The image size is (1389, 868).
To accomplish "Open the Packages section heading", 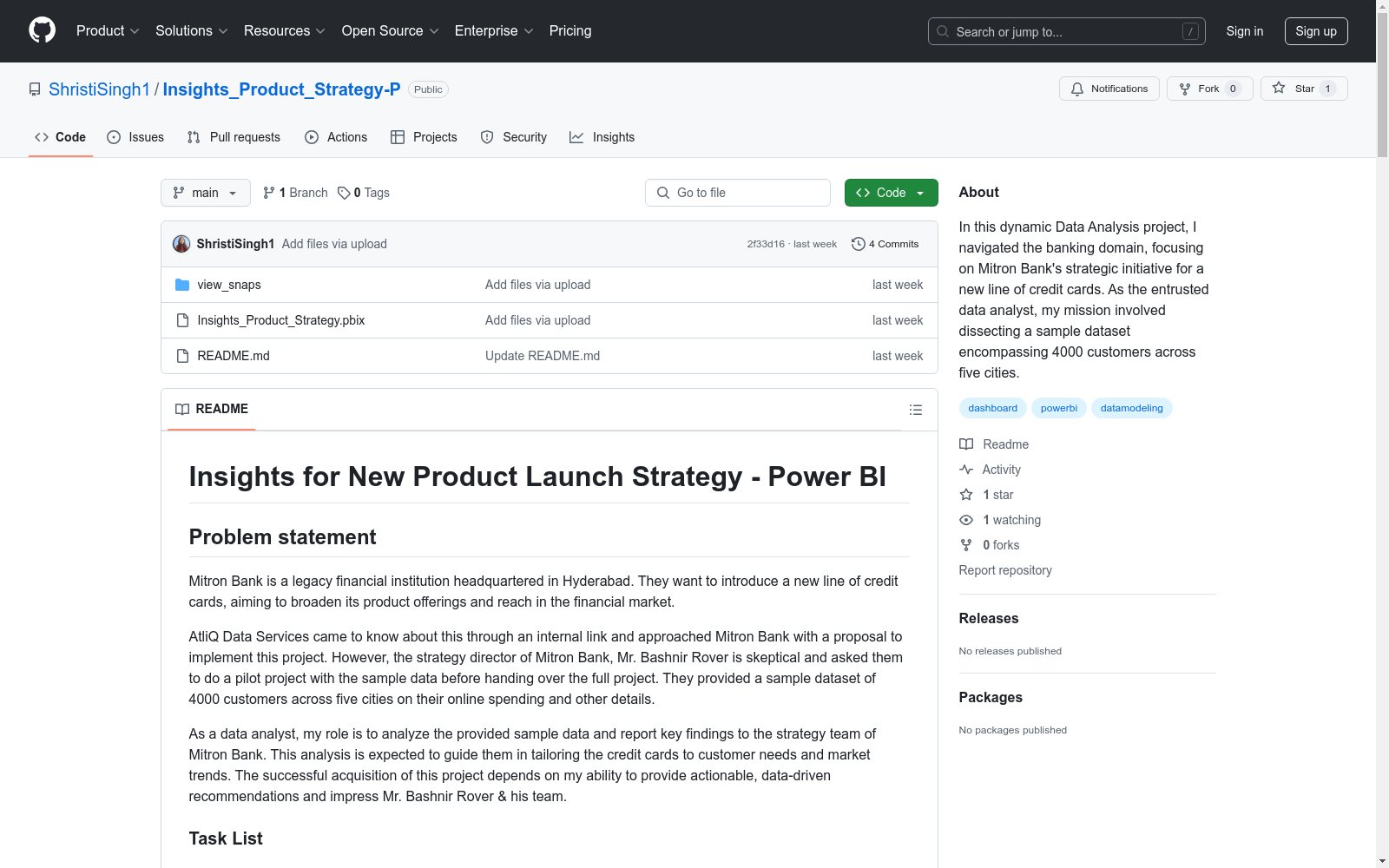I will pyautogui.click(x=991, y=697).
